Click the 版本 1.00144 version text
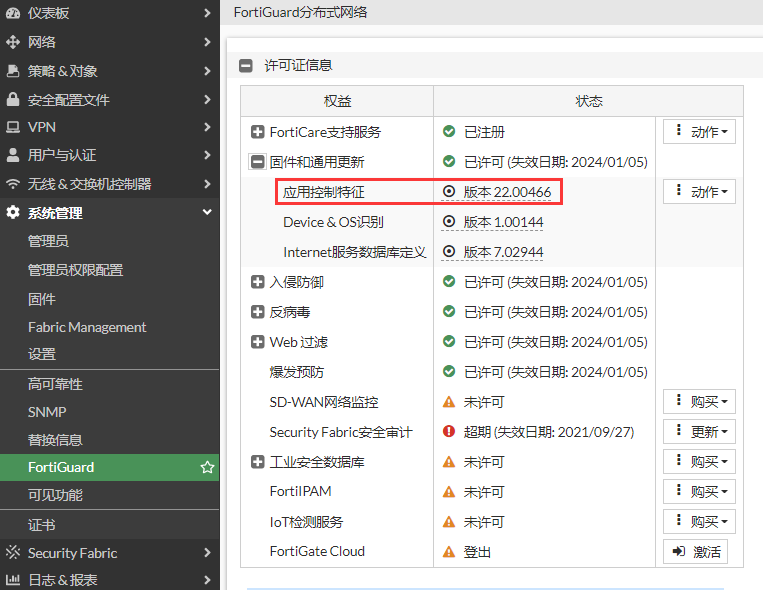Image resolution: width=763 pixels, height=590 pixels. point(503,222)
